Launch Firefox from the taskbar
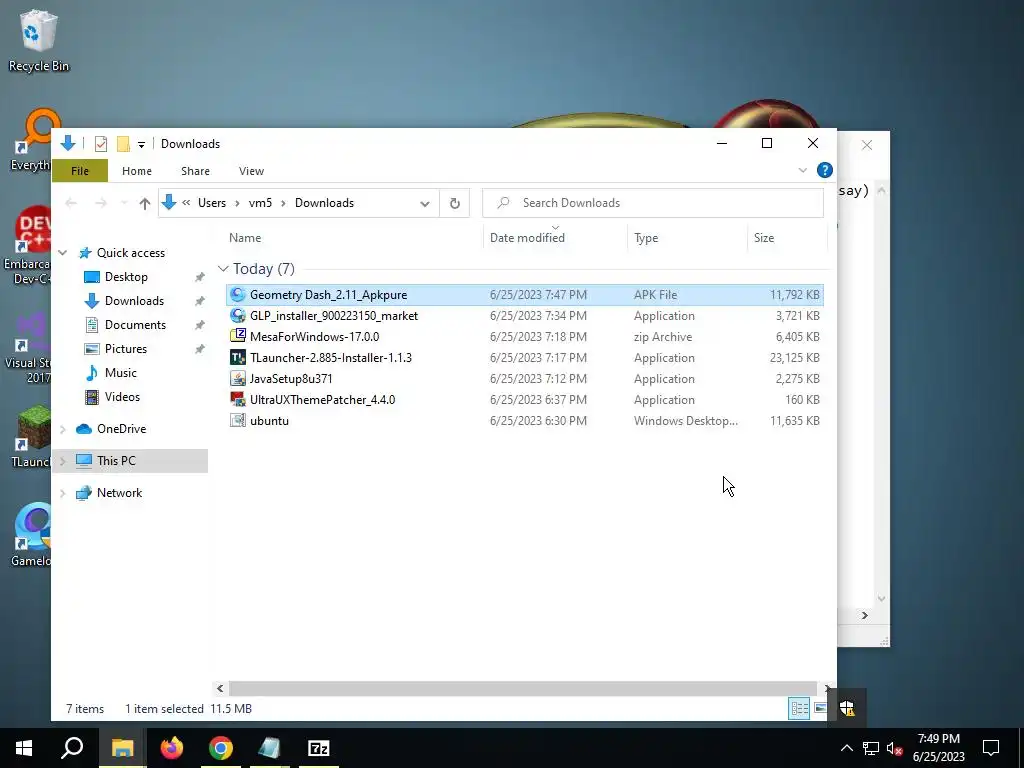Screen dimensions: 1024x768 pyautogui.click(x=172, y=748)
